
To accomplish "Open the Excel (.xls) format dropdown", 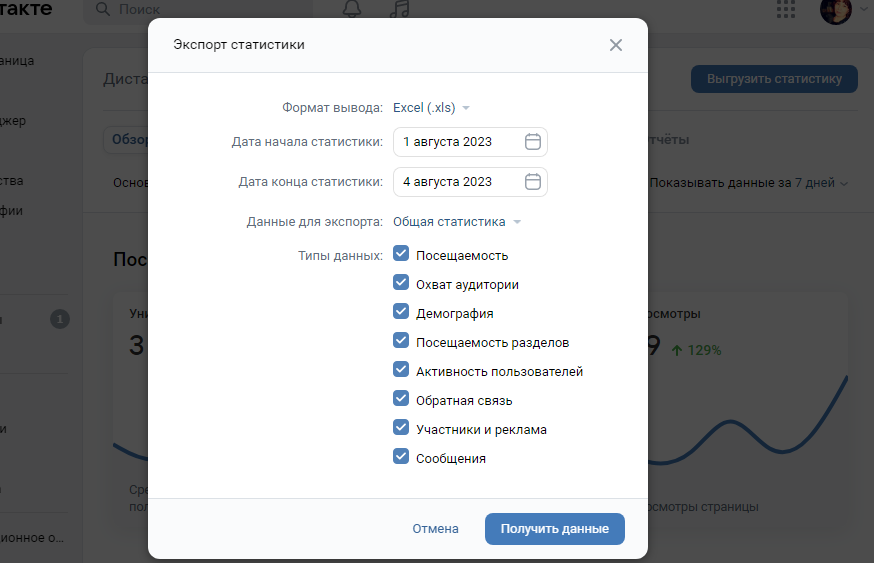I will pos(431,108).
